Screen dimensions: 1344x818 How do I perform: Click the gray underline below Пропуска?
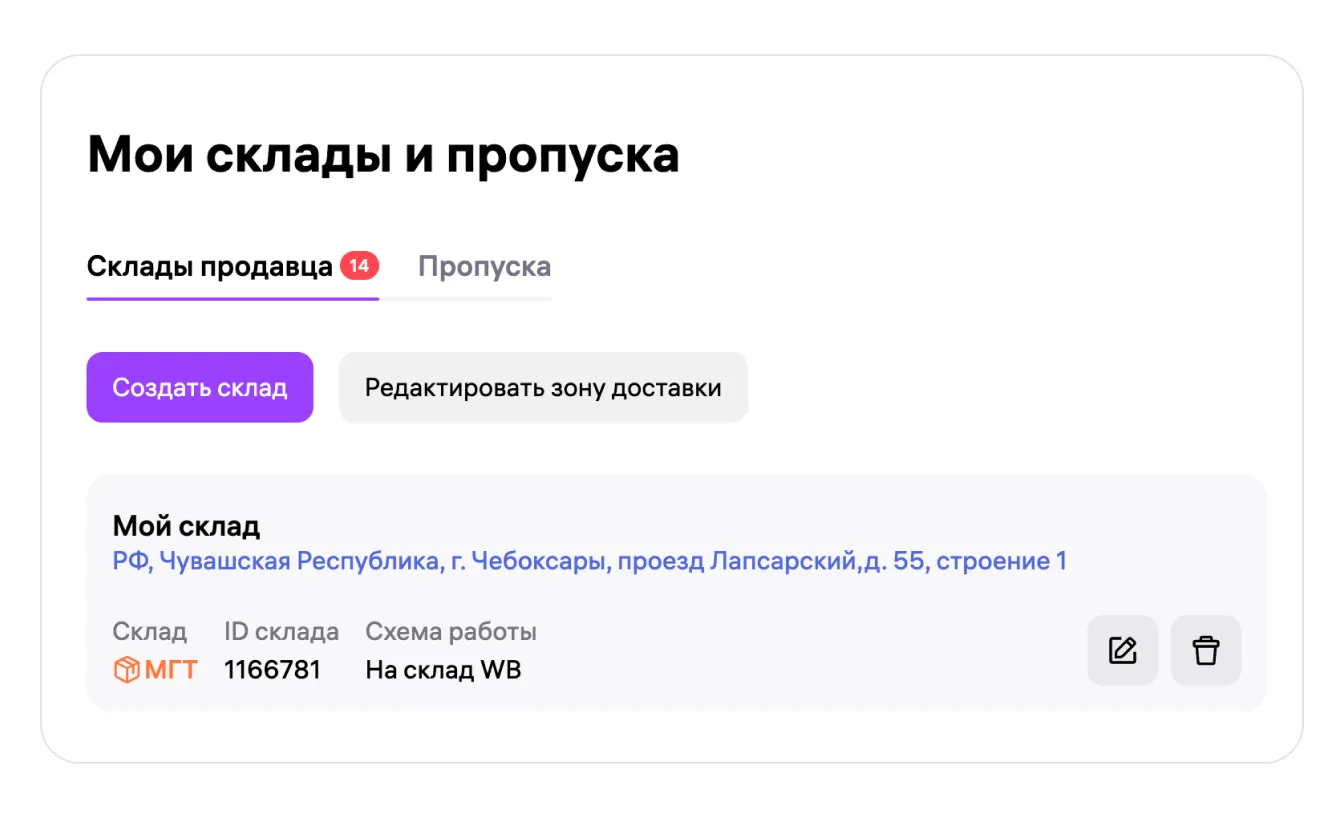pos(466,298)
